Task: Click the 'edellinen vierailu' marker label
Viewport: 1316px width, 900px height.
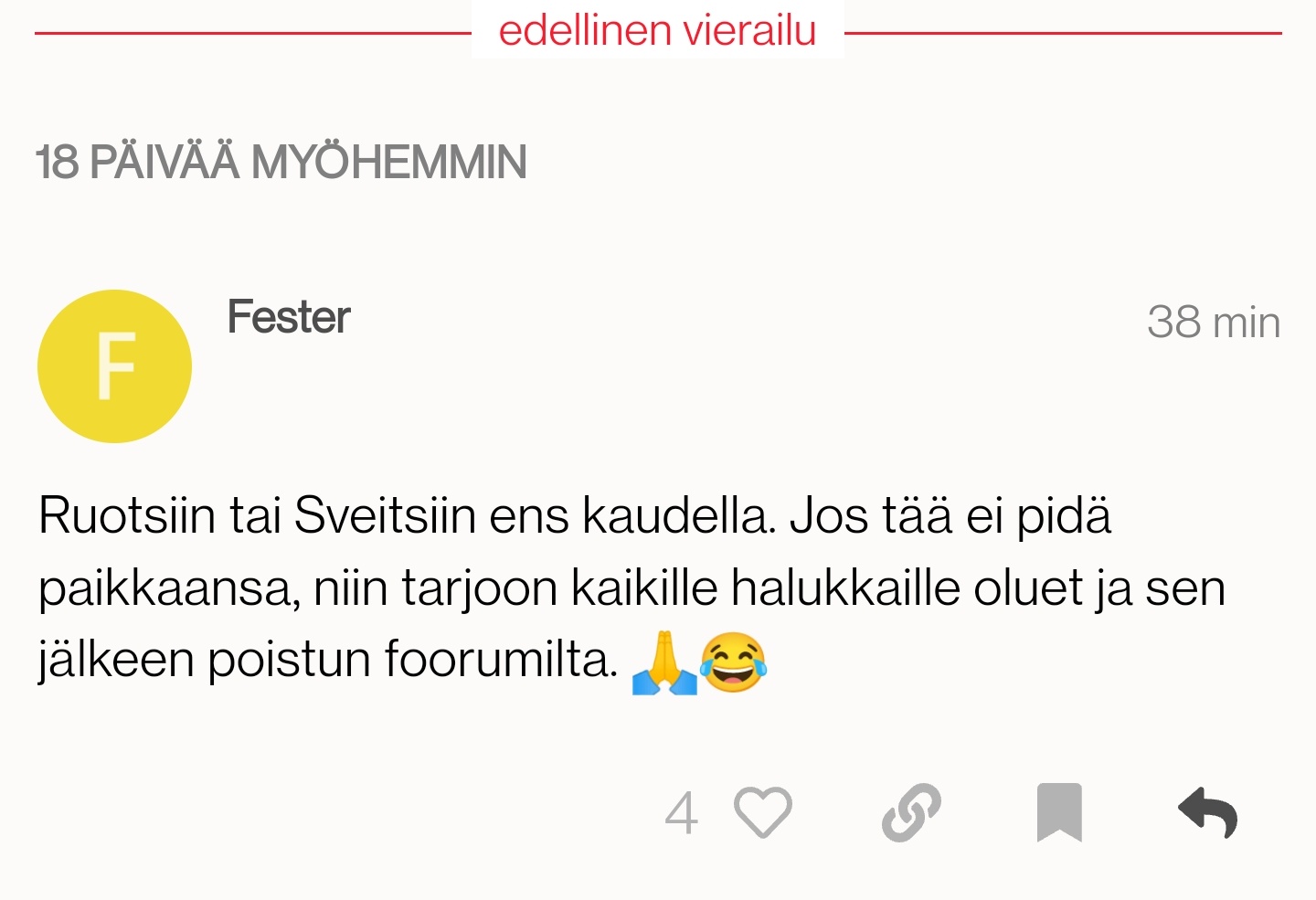Action: coord(657,30)
